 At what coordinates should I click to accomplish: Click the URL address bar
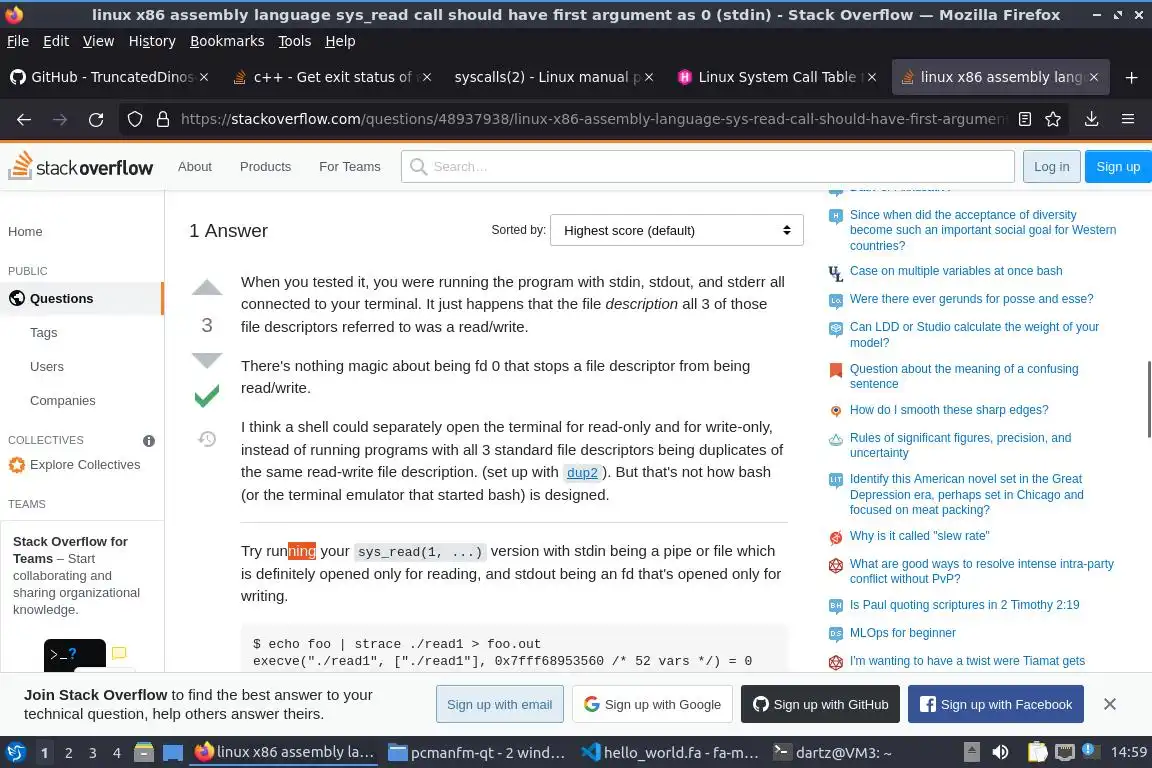point(594,119)
